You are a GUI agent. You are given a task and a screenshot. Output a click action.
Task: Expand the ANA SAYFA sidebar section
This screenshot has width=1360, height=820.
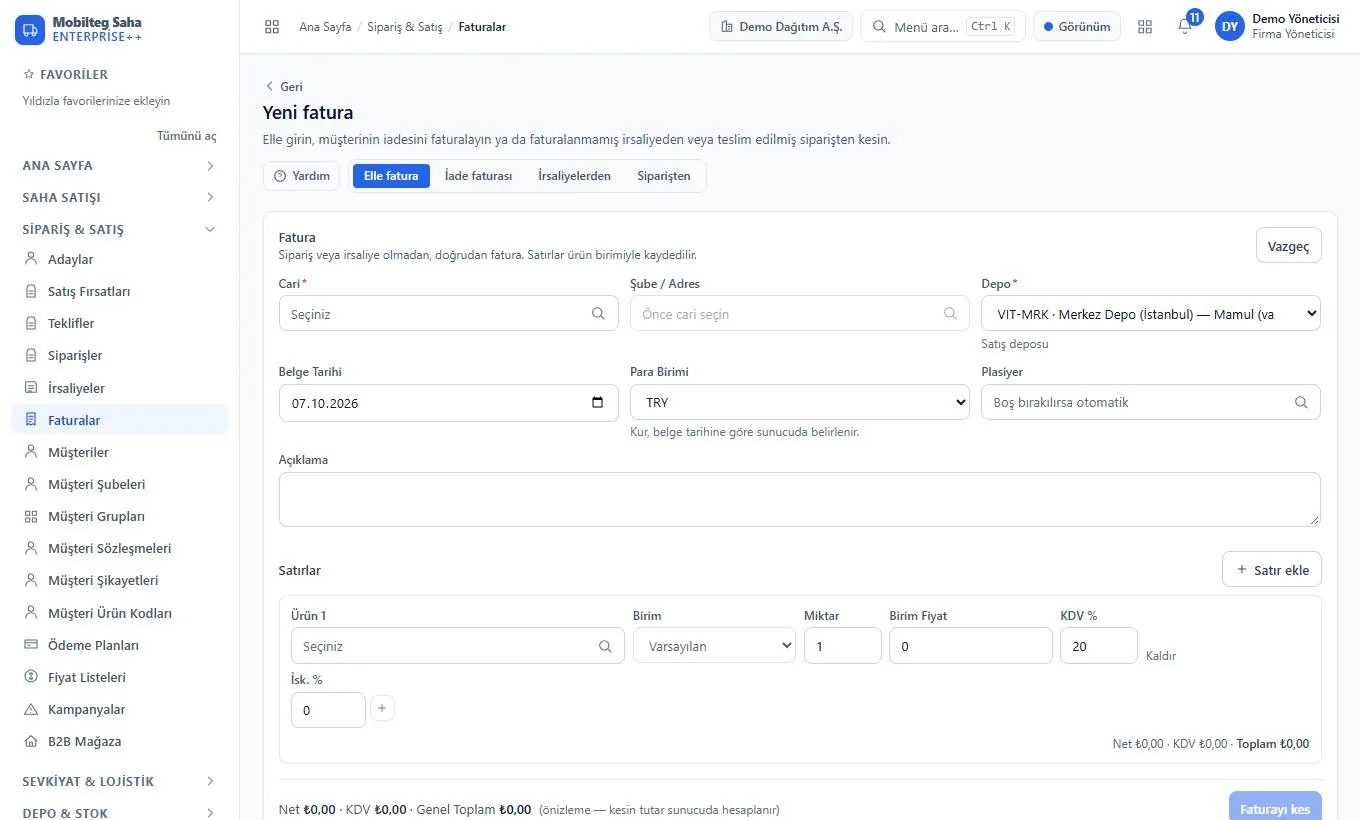120,165
